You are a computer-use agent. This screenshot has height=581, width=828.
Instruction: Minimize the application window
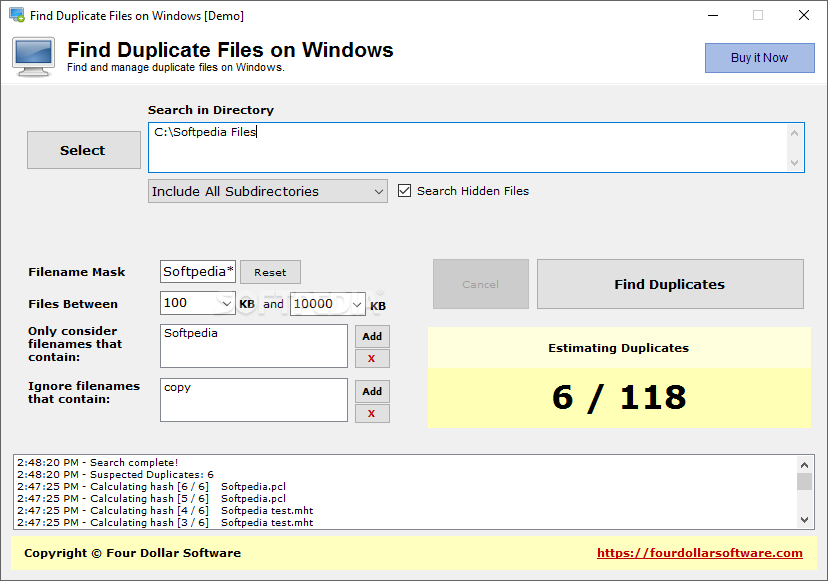point(713,15)
